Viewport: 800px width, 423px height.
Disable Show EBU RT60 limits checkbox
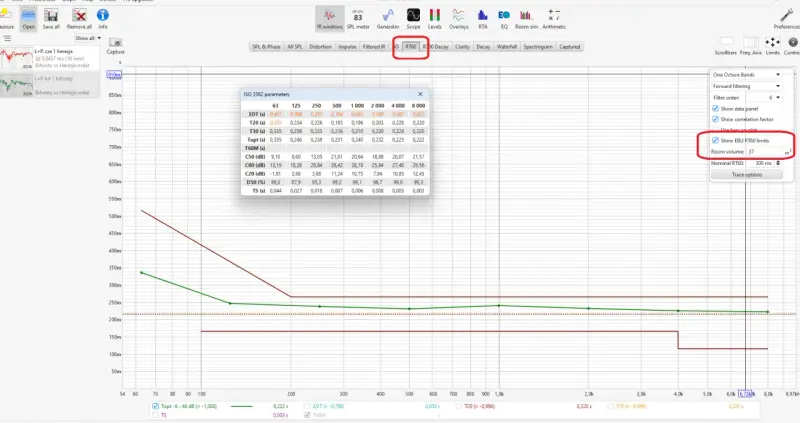tap(715, 140)
